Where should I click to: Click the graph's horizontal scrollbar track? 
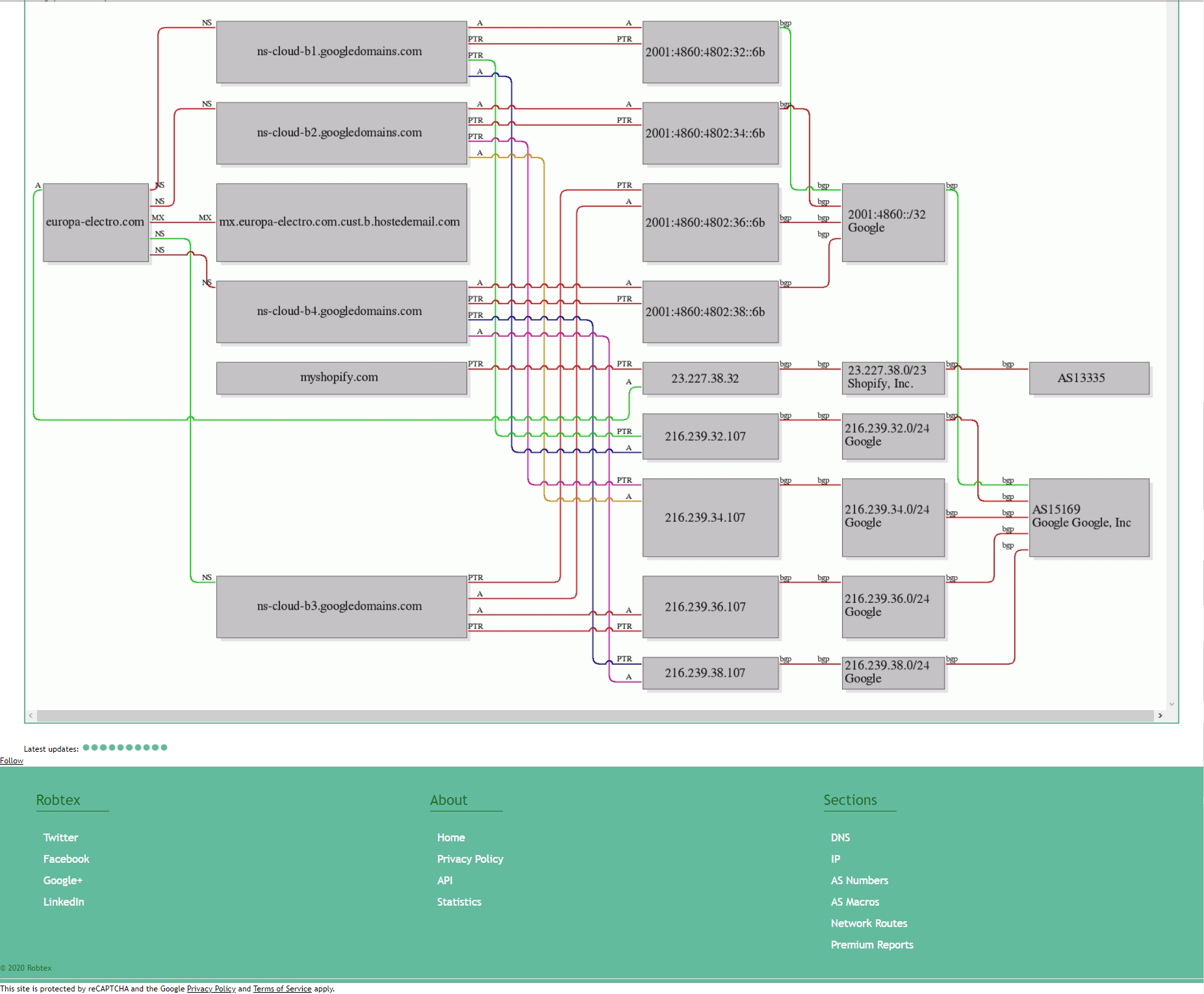tap(595, 715)
